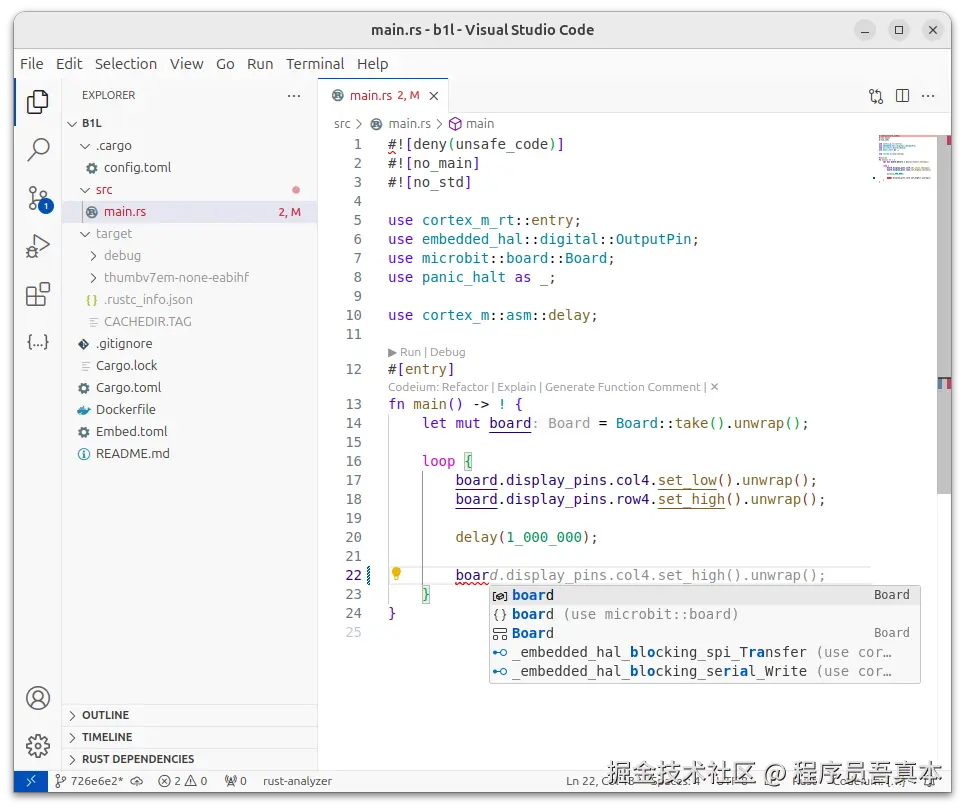The width and height of the screenshot is (965, 809).
Task: Open the View menu
Action: (x=186, y=64)
